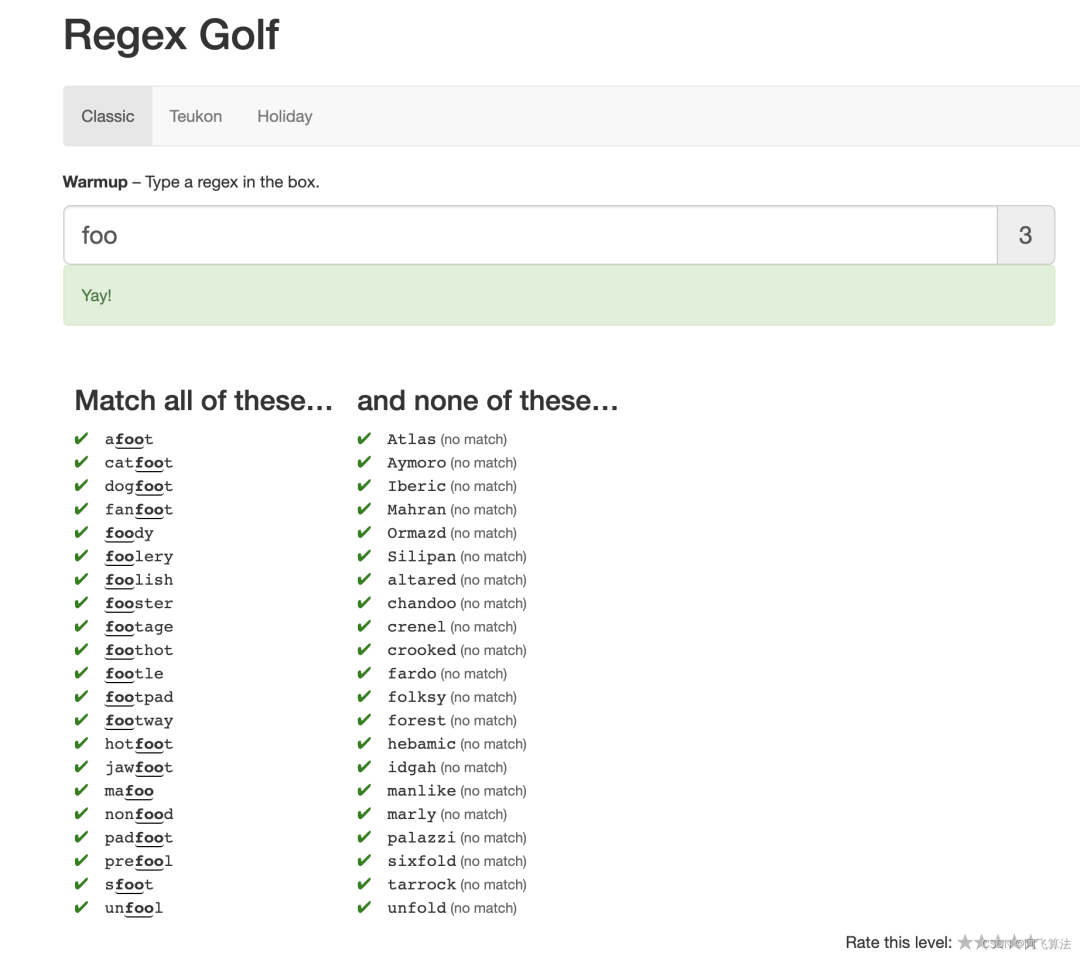Click the score counter showing 3
Viewport: 1080px width, 955px height.
coord(1025,235)
